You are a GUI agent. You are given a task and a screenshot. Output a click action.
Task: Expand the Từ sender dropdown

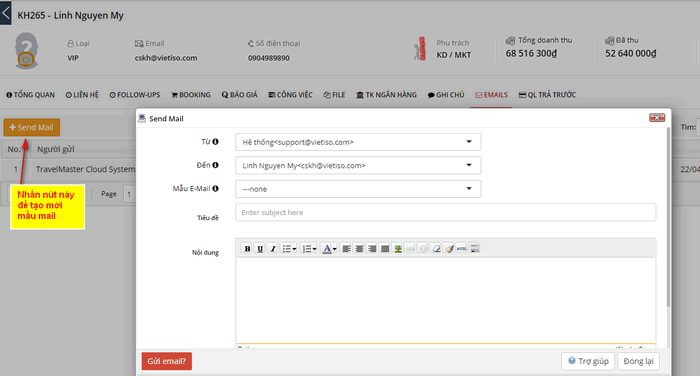click(358, 142)
